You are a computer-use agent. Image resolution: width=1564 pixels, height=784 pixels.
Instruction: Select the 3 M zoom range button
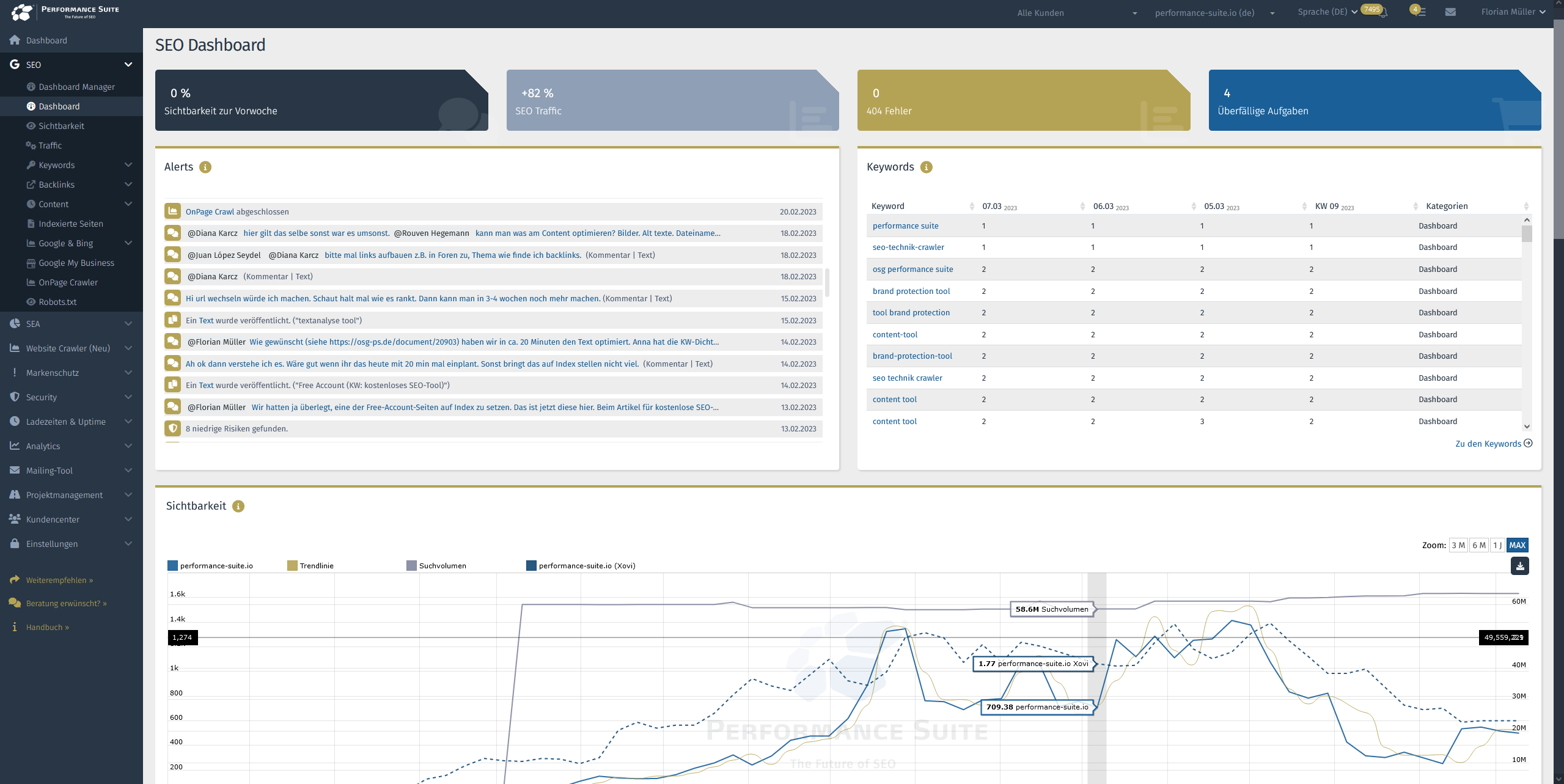[1459, 545]
